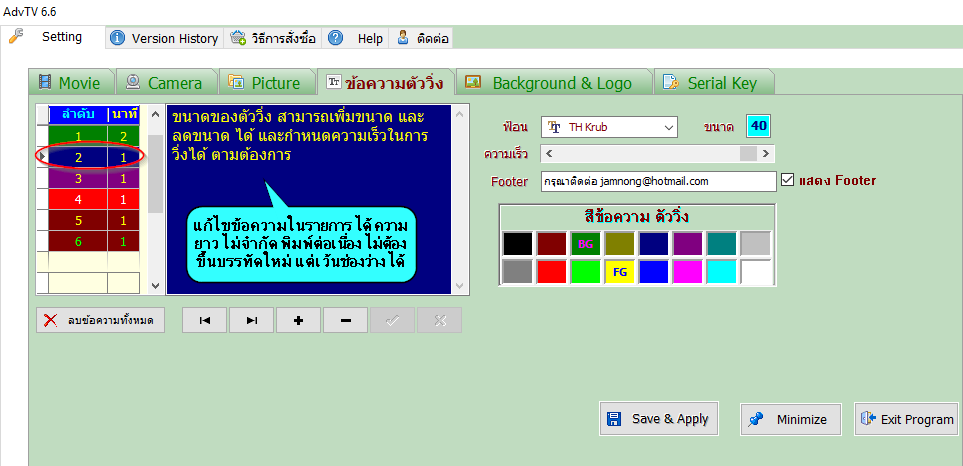Viewport: 963px width, 466px height.
Task: Open the วิธีการสั่งซื้อ menu
Action: (273, 38)
